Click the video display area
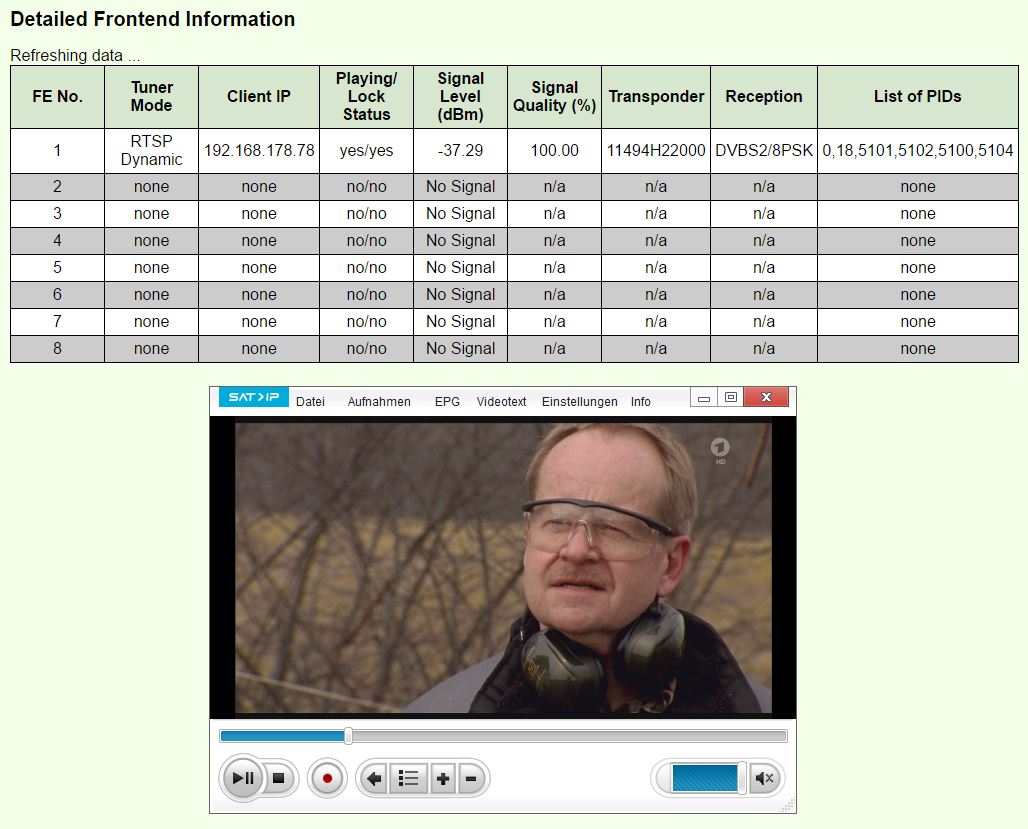Image resolution: width=1028 pixels, height=829 pixels. tap(503, 568)
